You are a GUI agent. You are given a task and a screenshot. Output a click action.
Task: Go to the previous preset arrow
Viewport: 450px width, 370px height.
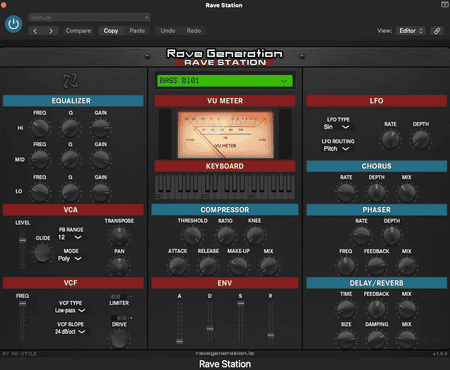(35, 31)
